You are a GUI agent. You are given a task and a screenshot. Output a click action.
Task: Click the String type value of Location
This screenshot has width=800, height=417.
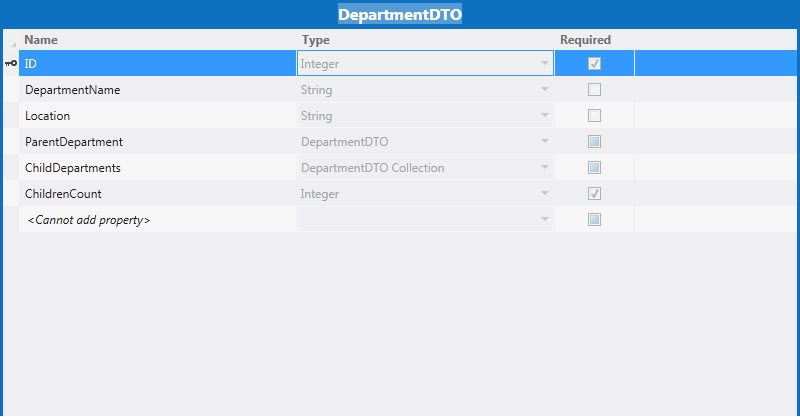tap(316, 116)
